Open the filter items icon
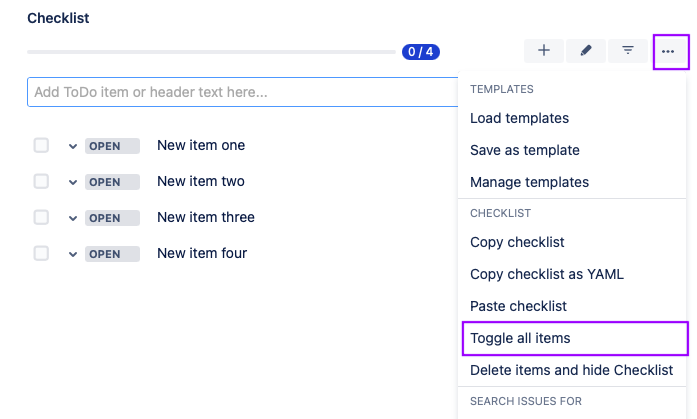This screenshot has width=697, height=419. pos(628,51)
